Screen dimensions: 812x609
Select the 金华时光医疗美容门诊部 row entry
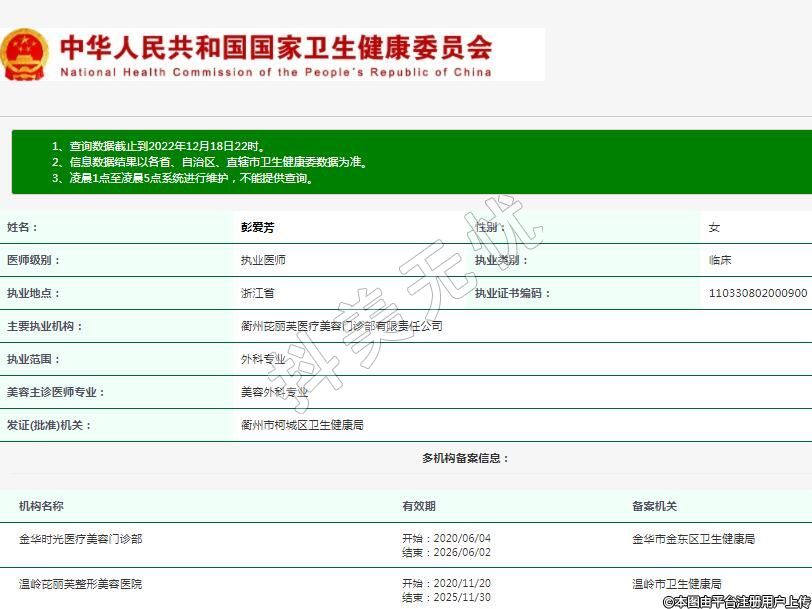(80, 538)
